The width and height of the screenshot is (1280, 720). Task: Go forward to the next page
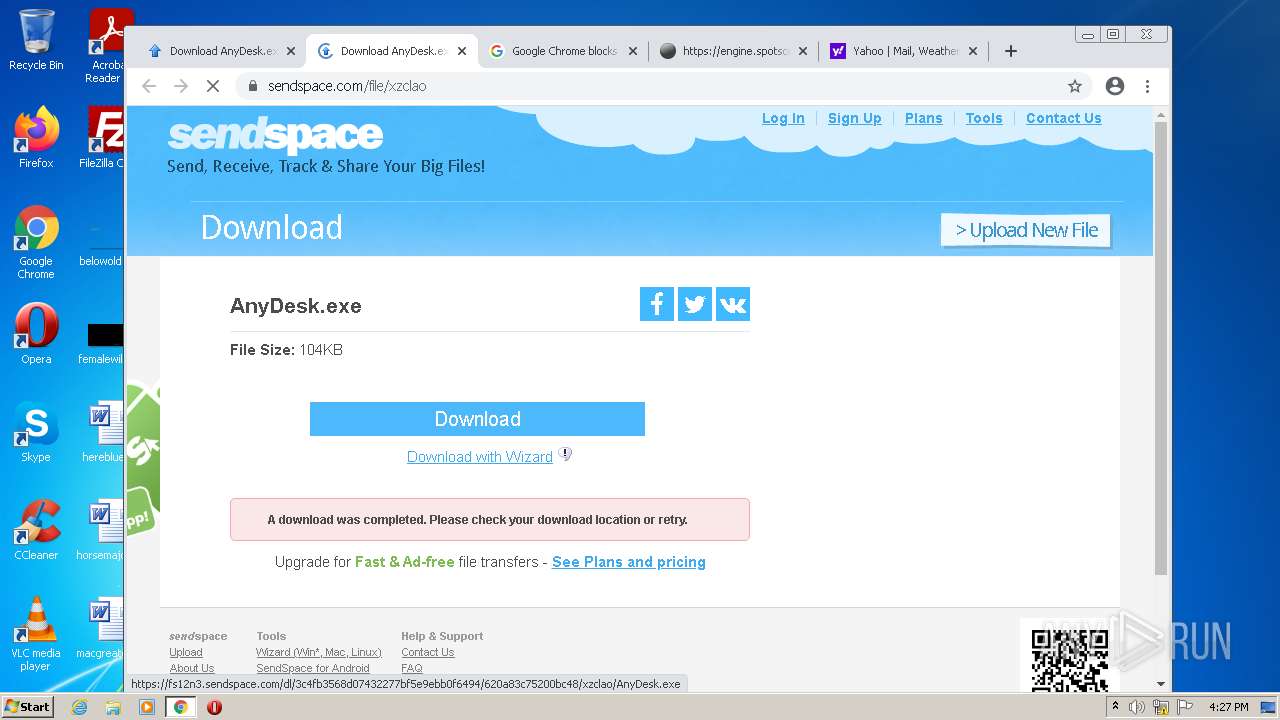pyautogui.click(x=181, y=86)
